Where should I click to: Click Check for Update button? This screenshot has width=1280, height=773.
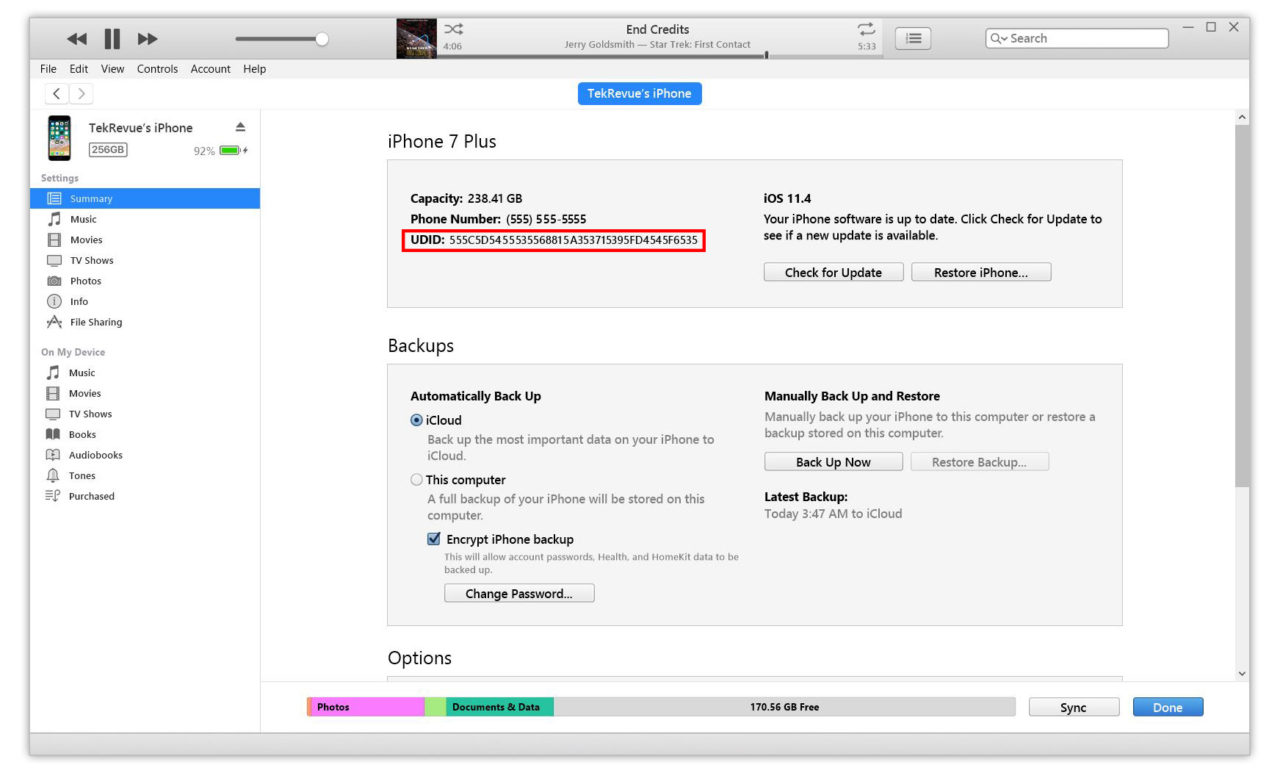(833, 272)
